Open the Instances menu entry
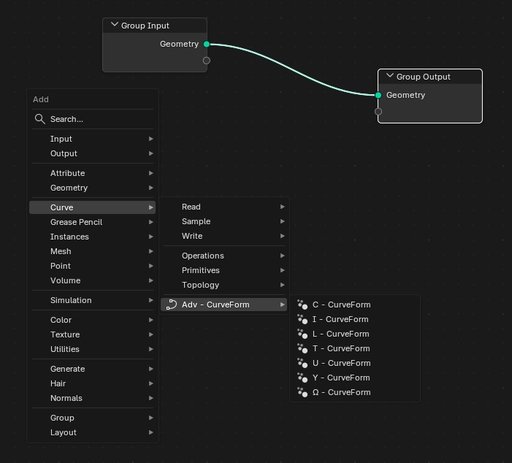The image size is (512, 463). tap(92, 237)
